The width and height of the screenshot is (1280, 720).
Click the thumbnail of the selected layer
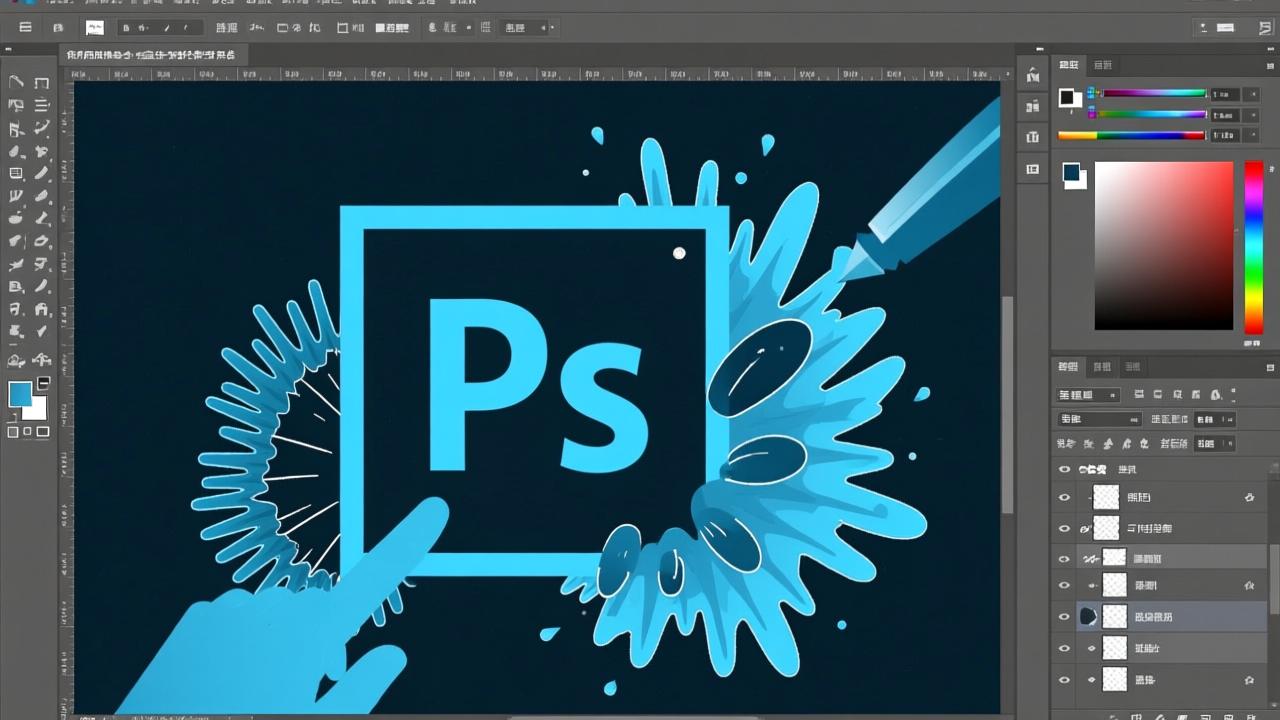pyautogui.click(x=1113, y=616)
